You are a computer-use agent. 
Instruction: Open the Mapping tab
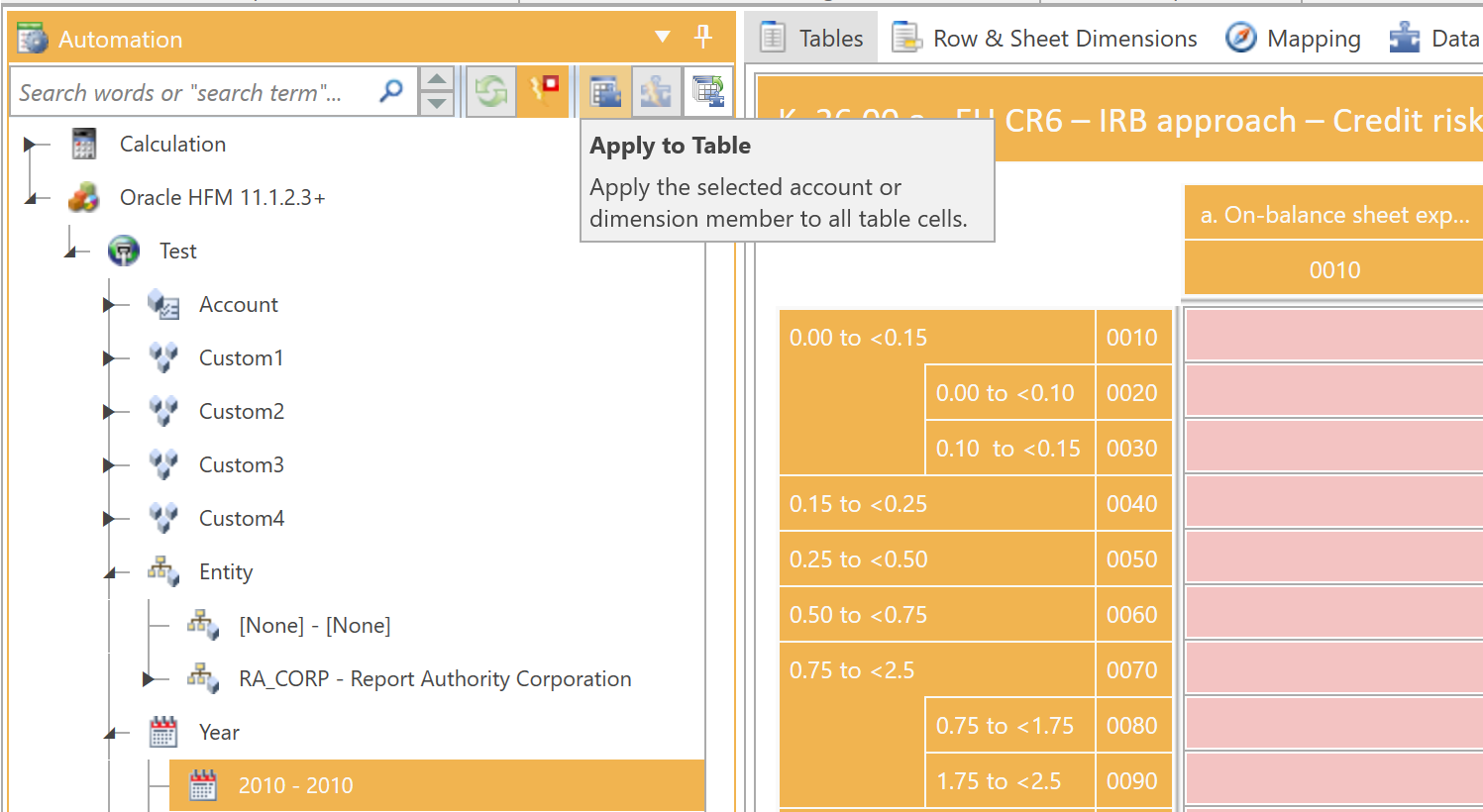(x=1293, y=39)
